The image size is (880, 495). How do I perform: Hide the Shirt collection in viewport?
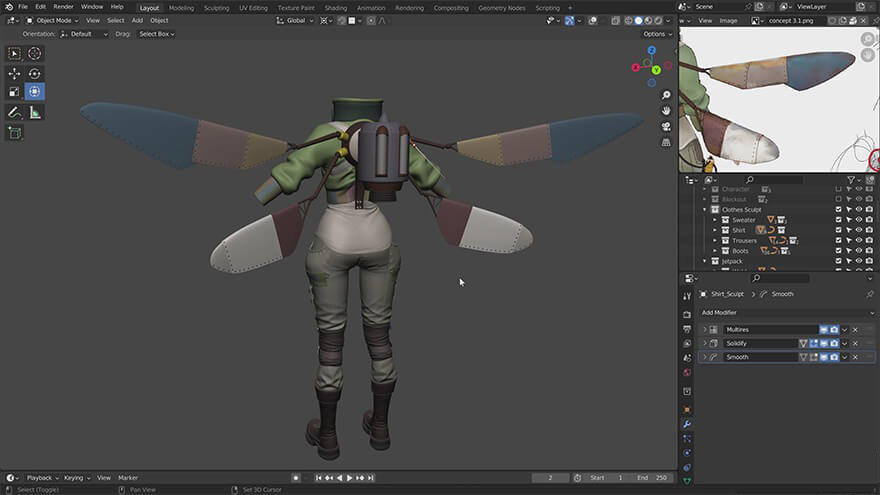pos(859,230)
